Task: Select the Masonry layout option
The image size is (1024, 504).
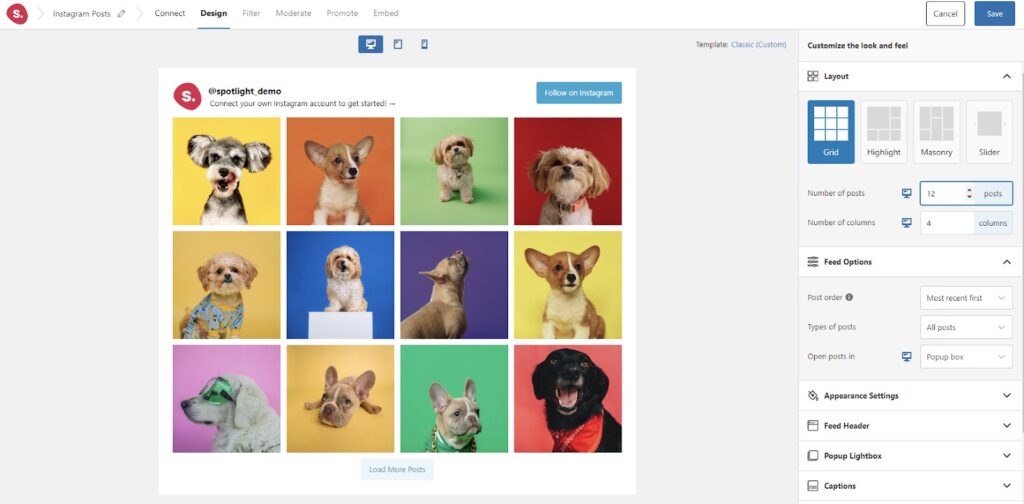Action: point(936,132)
